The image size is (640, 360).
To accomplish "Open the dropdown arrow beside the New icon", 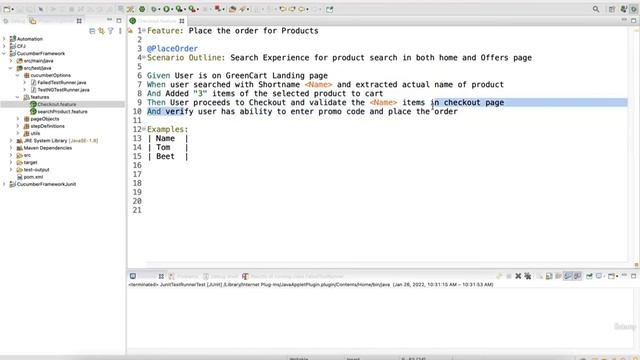I will [x=13, y=9].
